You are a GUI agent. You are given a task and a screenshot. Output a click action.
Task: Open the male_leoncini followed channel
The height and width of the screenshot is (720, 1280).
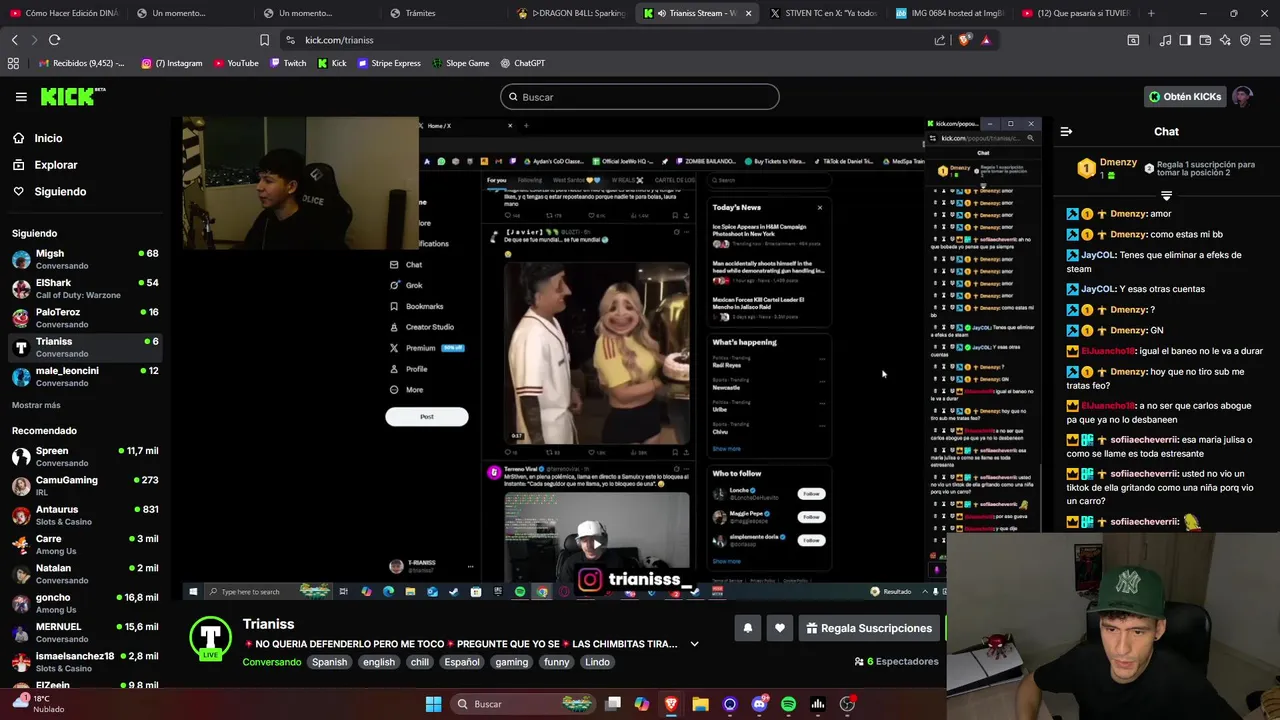point(85,376)
